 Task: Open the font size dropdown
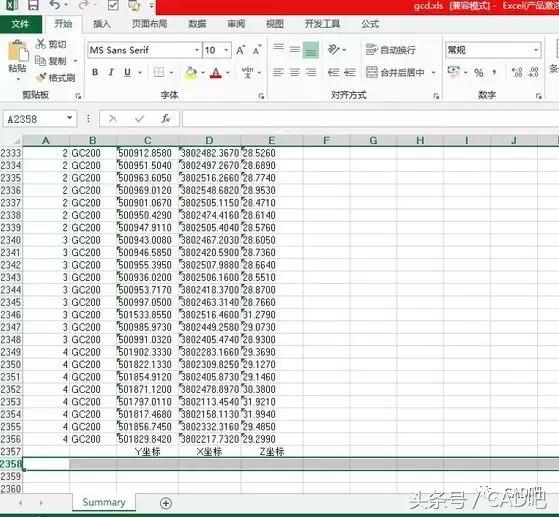coord(226,50)
